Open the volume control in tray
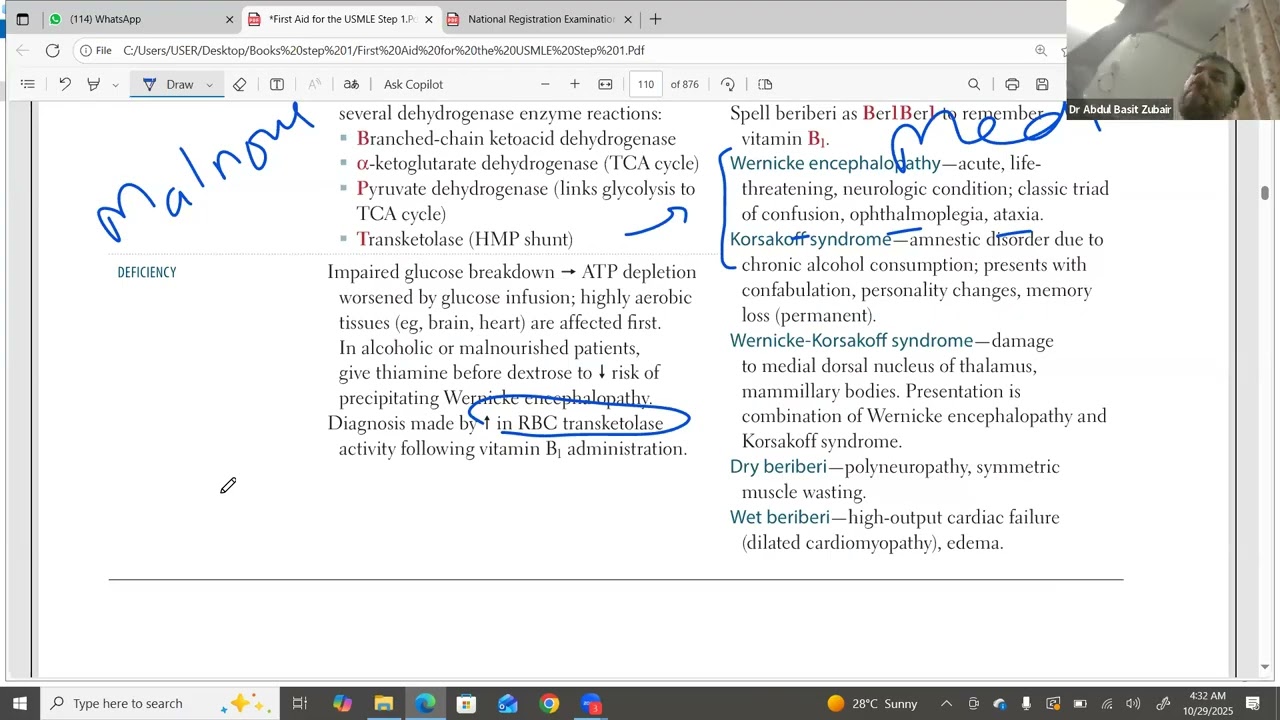This screenshot has height=720, width=1280. click(1133, 703)
